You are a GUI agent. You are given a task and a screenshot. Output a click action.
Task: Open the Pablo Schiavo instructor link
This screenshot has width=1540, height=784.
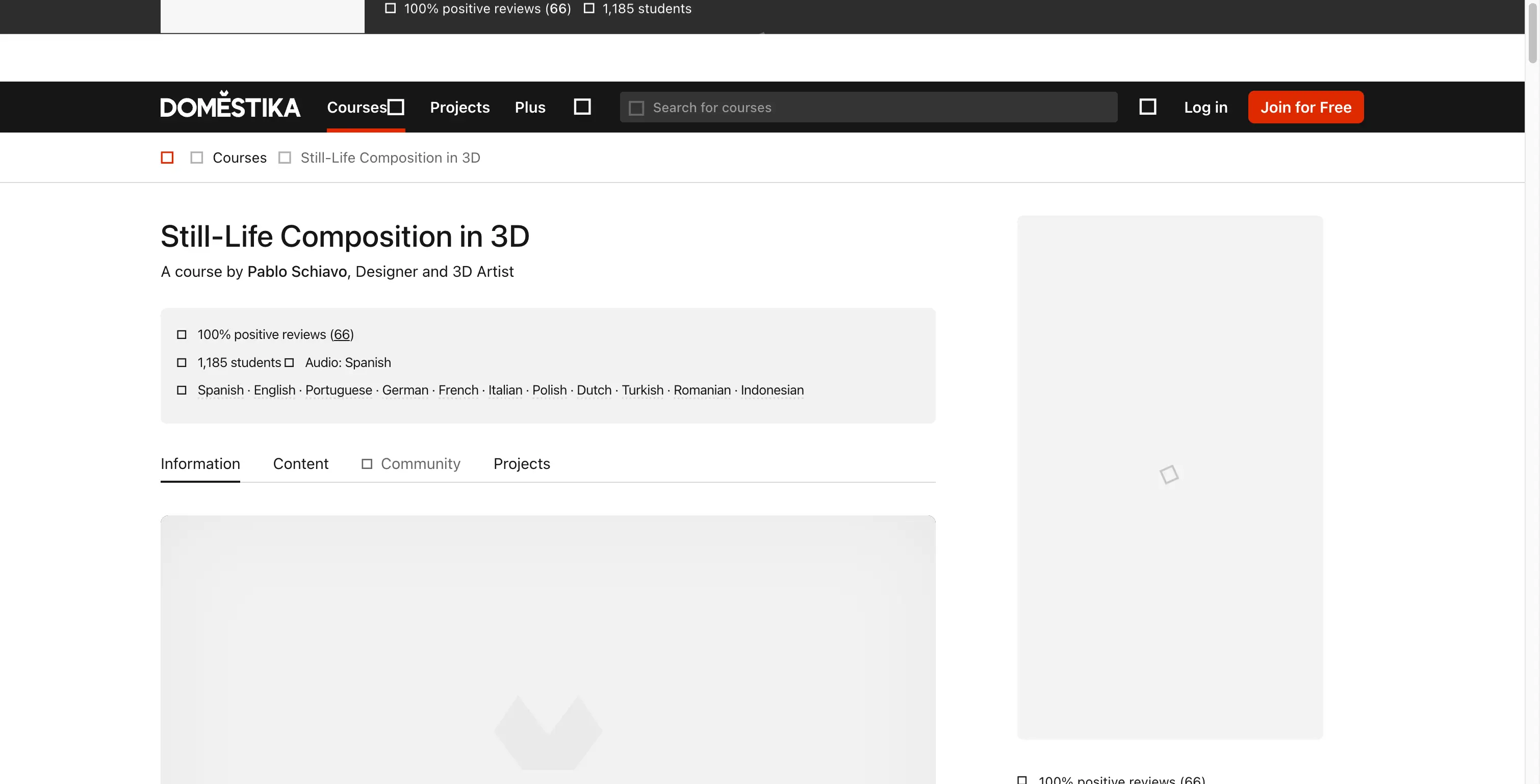click(296, 271)
